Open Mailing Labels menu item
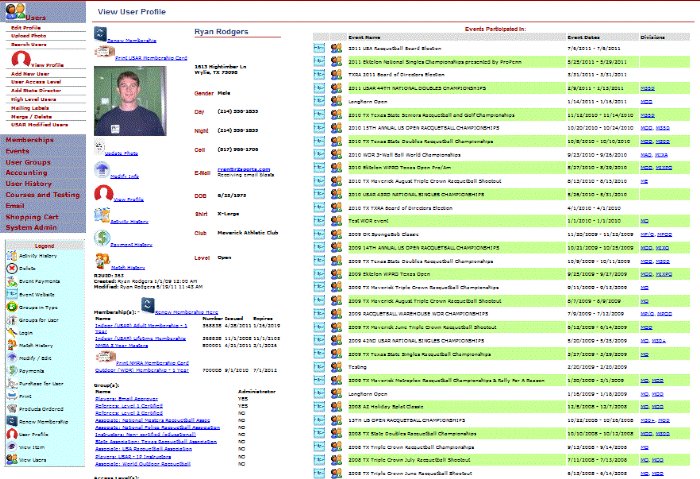 pos(30,108)
